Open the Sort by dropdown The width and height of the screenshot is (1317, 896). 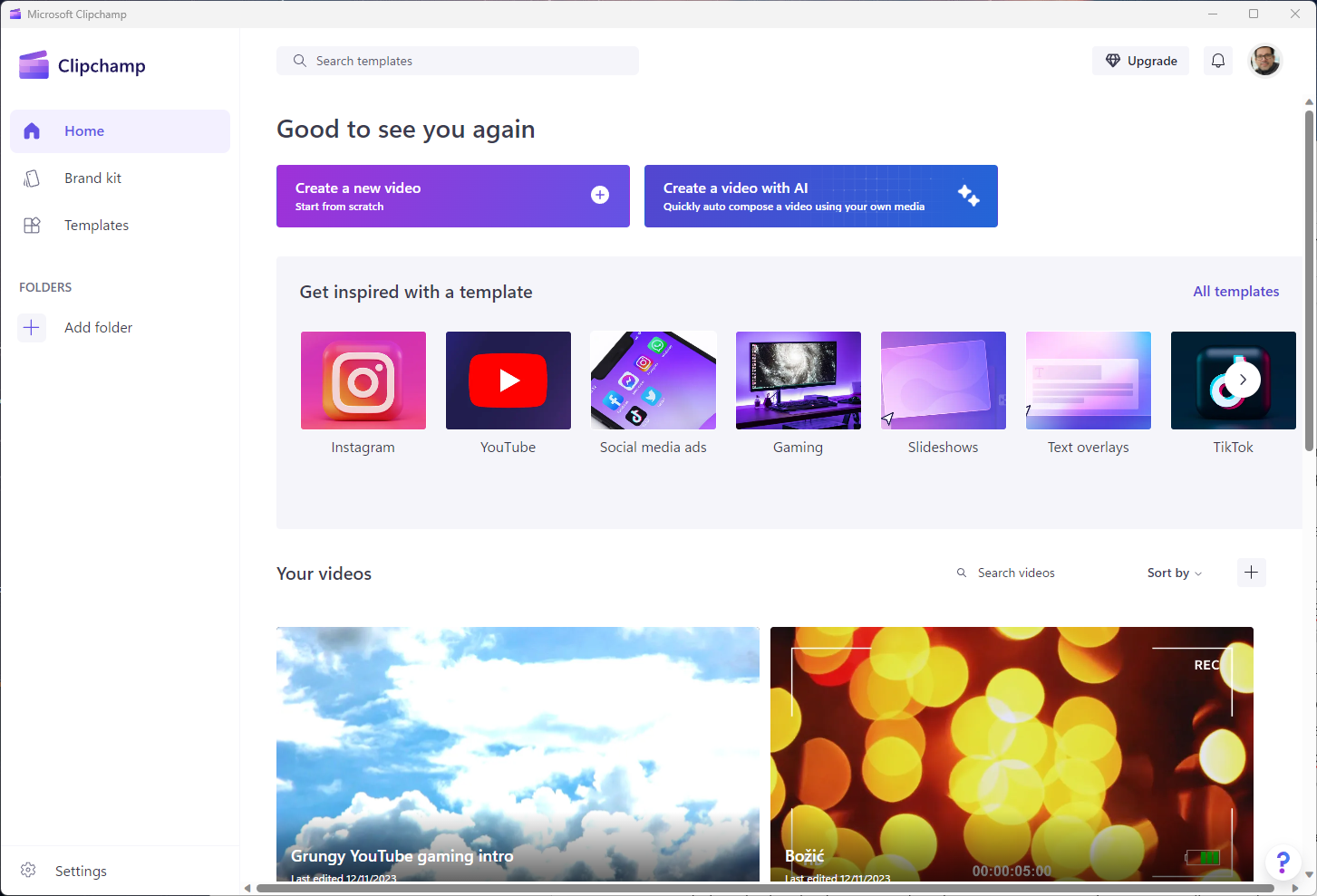point(1175,573)
